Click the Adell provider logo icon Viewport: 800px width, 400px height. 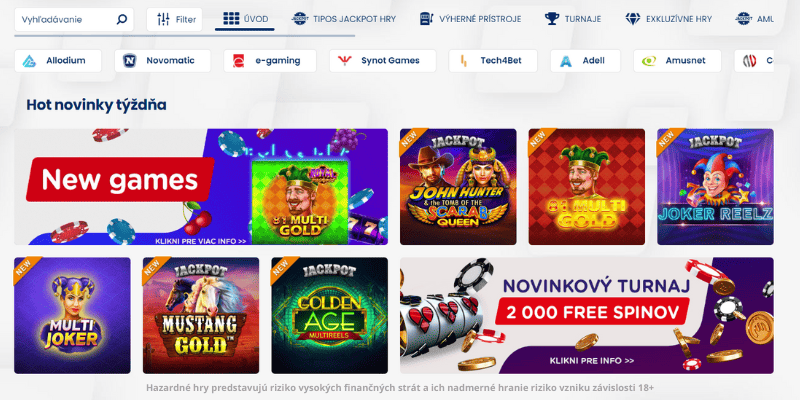click(x=565, y=61)
